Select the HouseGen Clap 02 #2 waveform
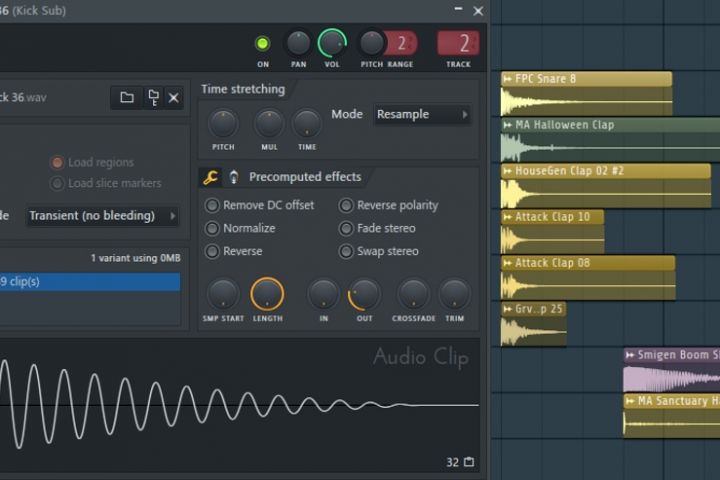Image resolution: width=720 pixels, height=480 pixels. click(x=606, y=193)
